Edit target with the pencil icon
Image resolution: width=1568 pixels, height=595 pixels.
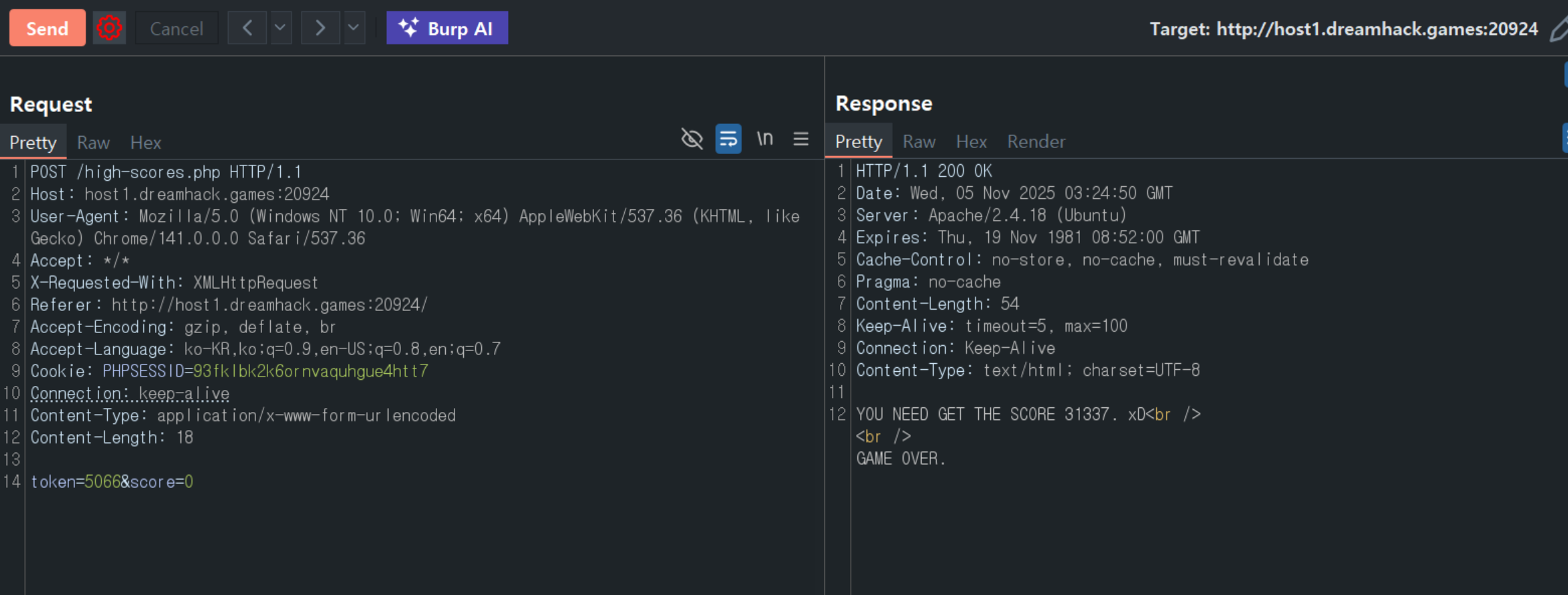tap(1559, 29)
